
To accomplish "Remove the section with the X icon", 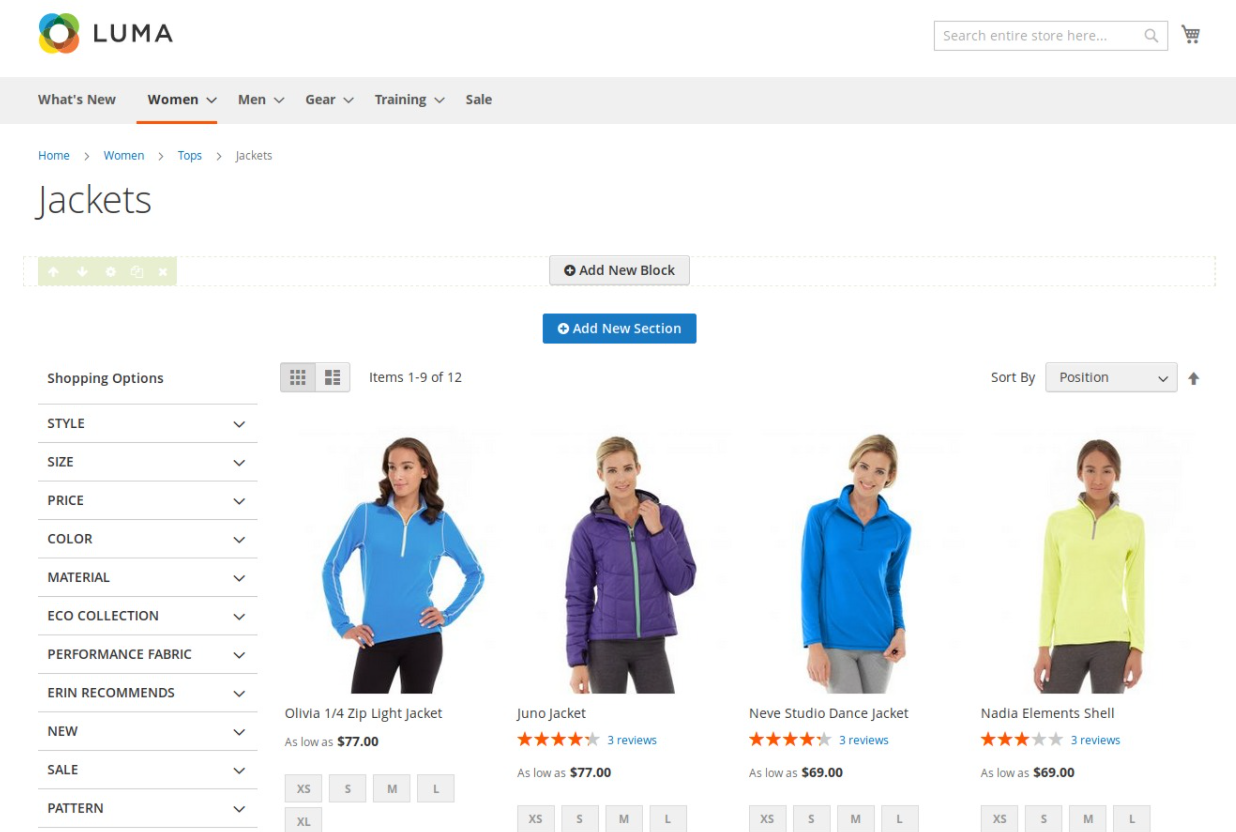I will coord(163,272).
